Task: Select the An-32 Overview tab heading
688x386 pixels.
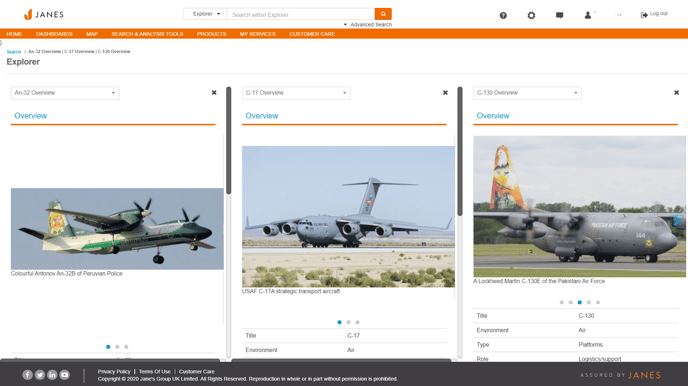Action: 30,116
